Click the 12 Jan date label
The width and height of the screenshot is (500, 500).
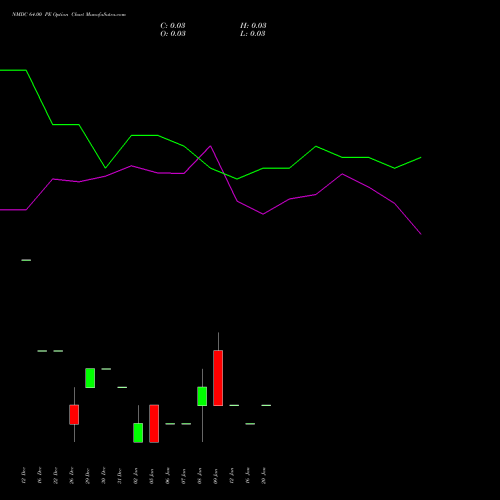[x=231, y=475]
